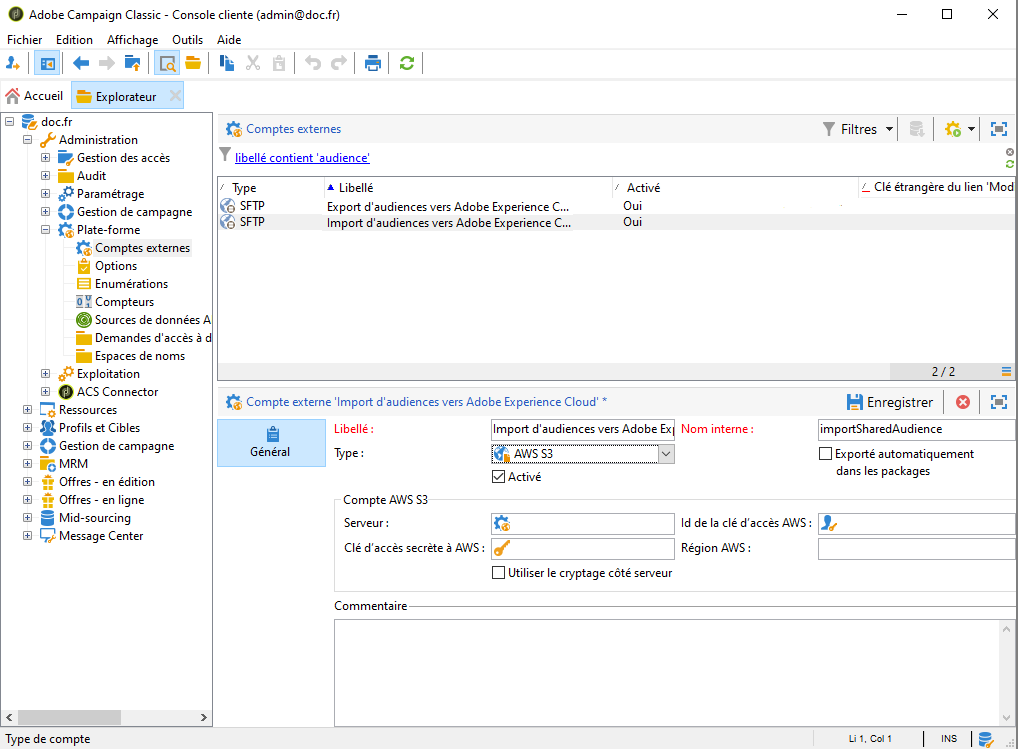Open the Type dropdown showing AWS S3
This screenshot has width=1018, height=749.
[665, 454]
